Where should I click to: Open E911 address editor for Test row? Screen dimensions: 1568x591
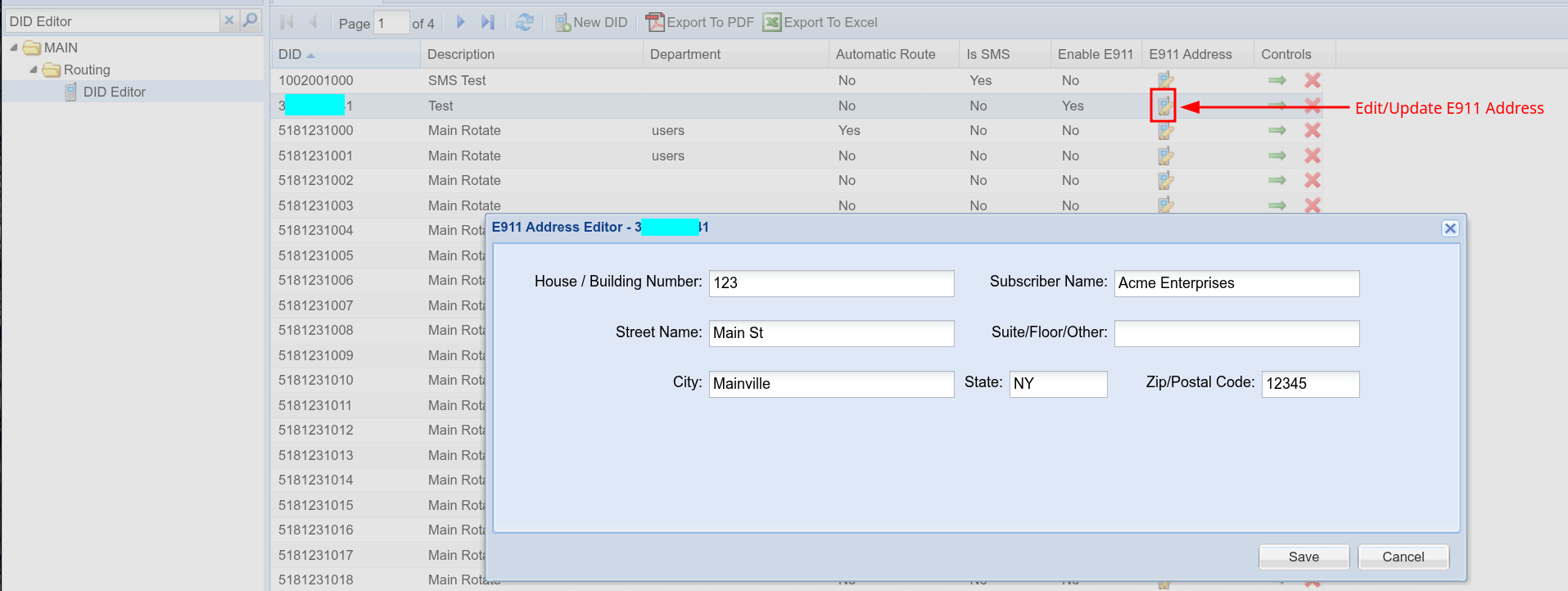[x=1164, y=106]
